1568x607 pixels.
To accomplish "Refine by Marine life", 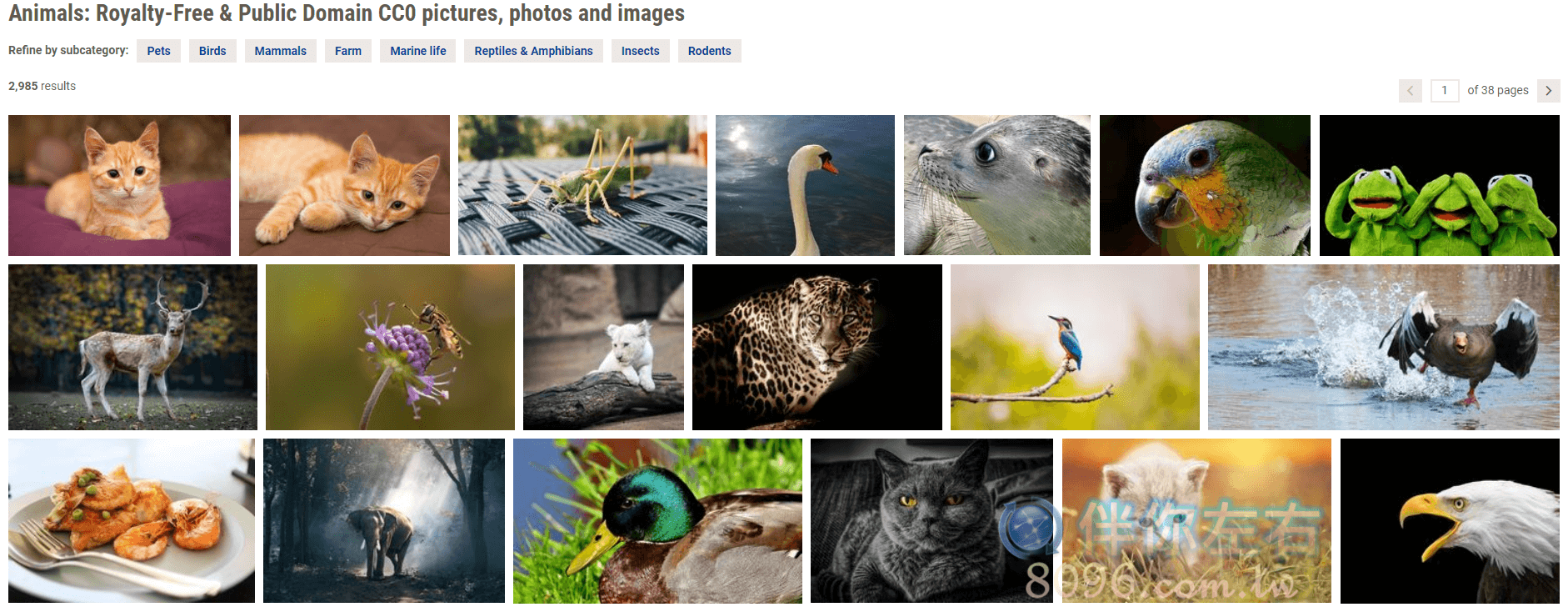I will [418, 51].
